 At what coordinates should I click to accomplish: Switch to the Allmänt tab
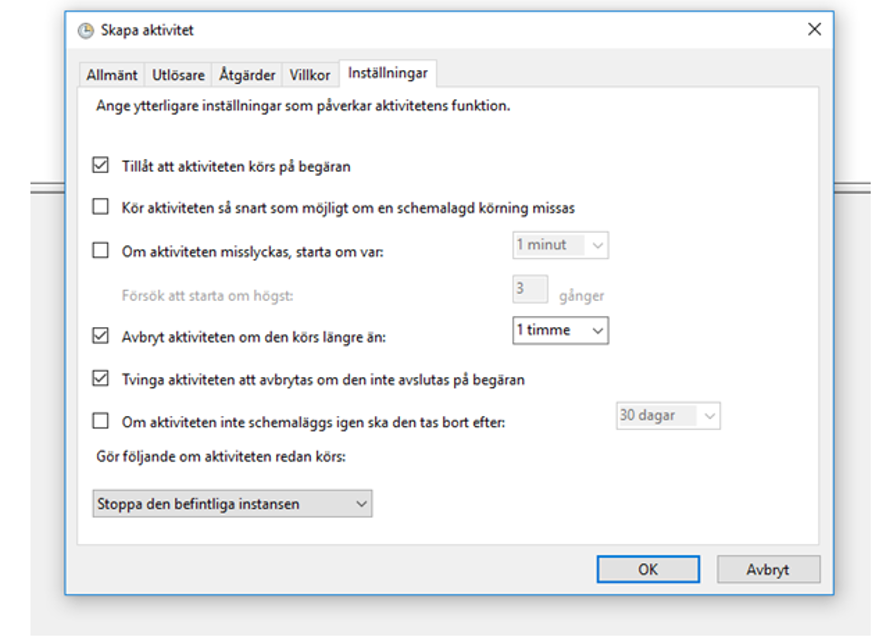(x=112, y=75)
